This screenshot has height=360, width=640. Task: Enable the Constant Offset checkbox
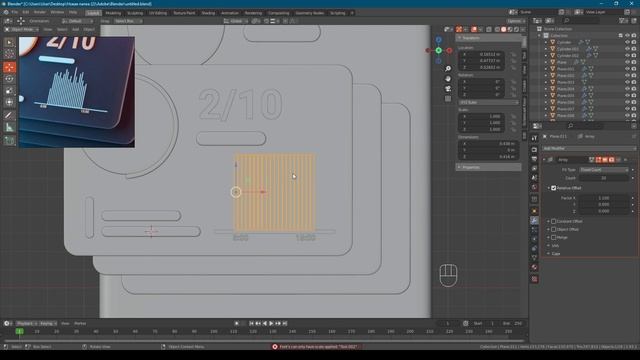coord(554,221)
